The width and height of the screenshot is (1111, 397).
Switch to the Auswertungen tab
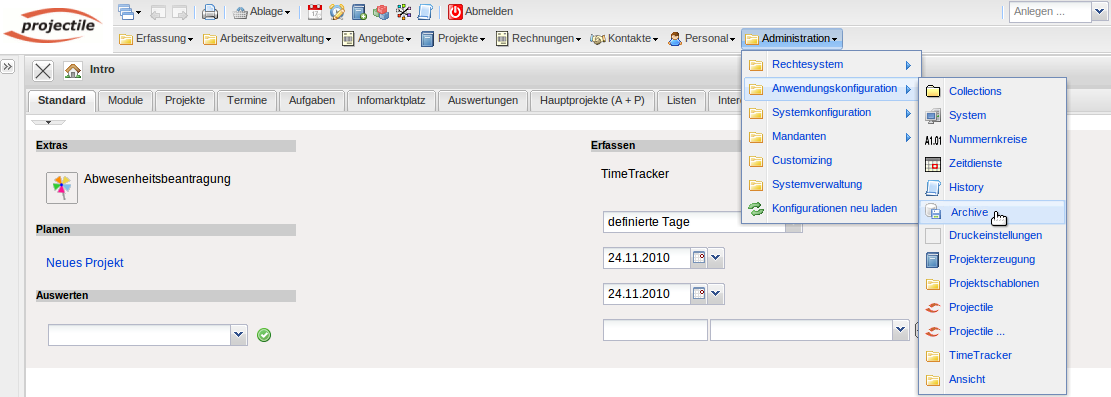pos(483,101)
